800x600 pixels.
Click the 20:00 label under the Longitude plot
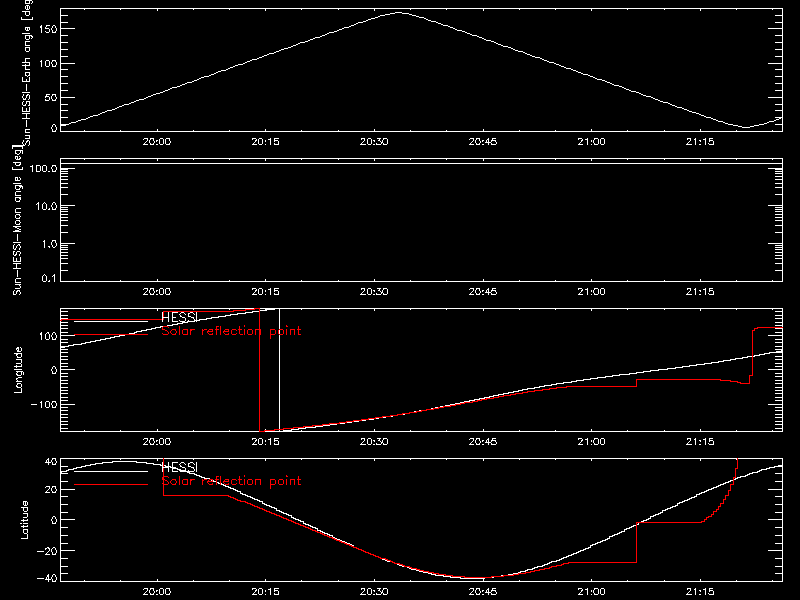[157, 441]
